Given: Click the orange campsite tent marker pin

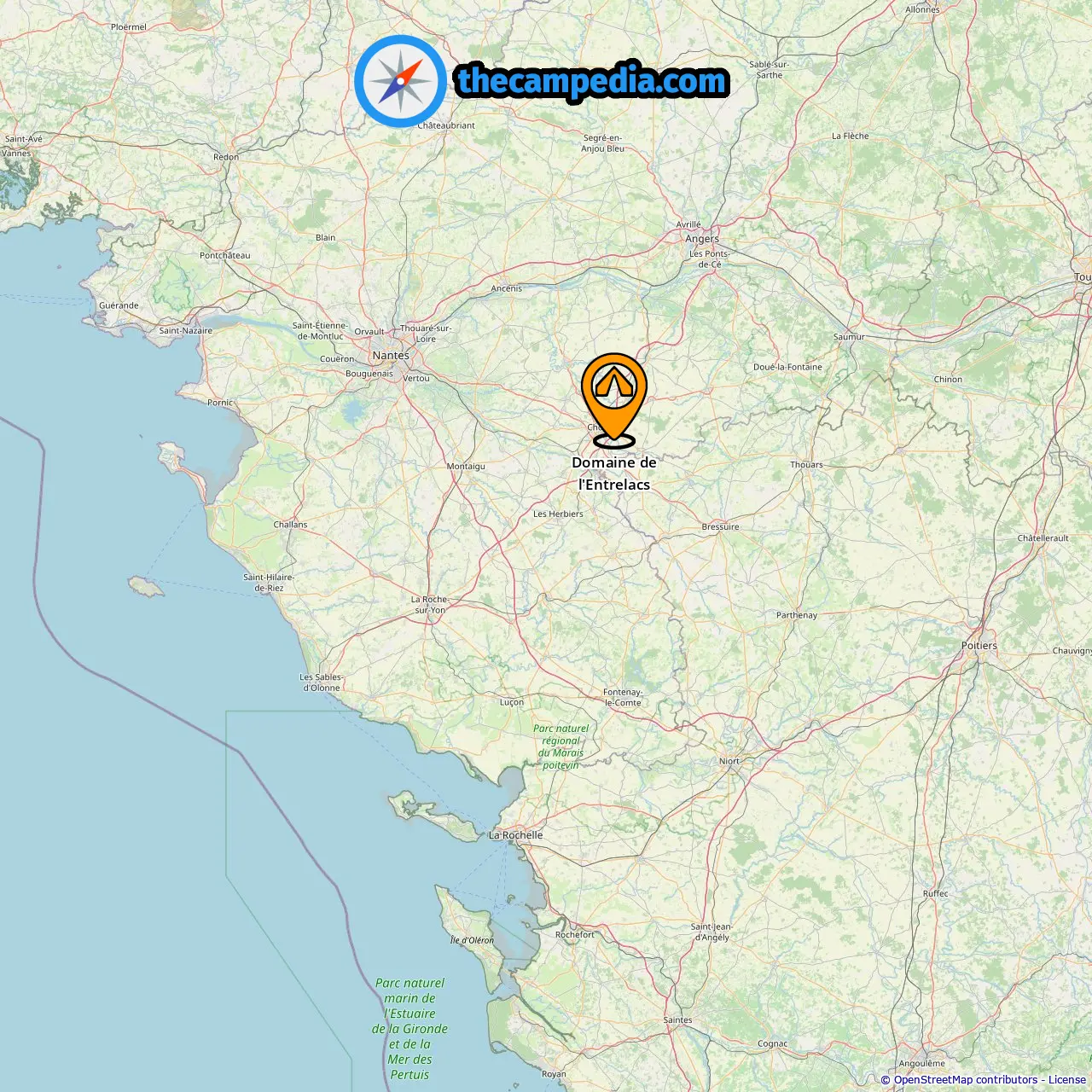Looking at the screenshot, I should (614, 399).
